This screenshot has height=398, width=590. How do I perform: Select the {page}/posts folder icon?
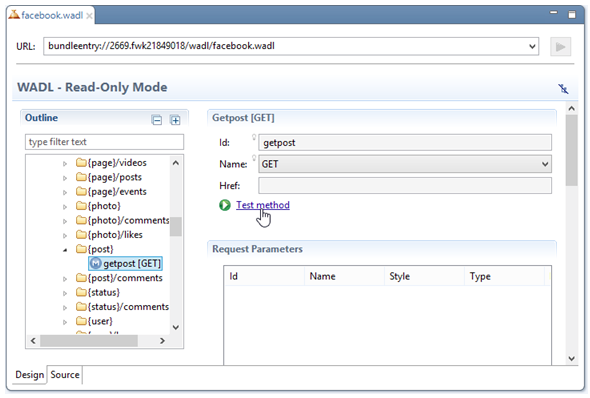(x=81, y=177)
